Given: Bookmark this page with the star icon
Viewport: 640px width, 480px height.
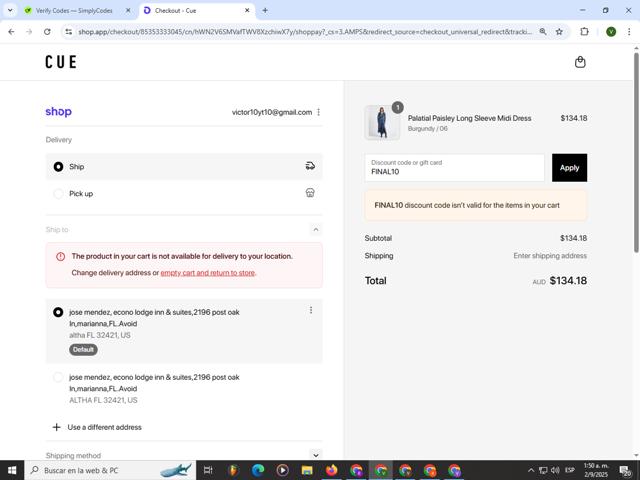Looking at the screenshot, I should pos(559,32).
